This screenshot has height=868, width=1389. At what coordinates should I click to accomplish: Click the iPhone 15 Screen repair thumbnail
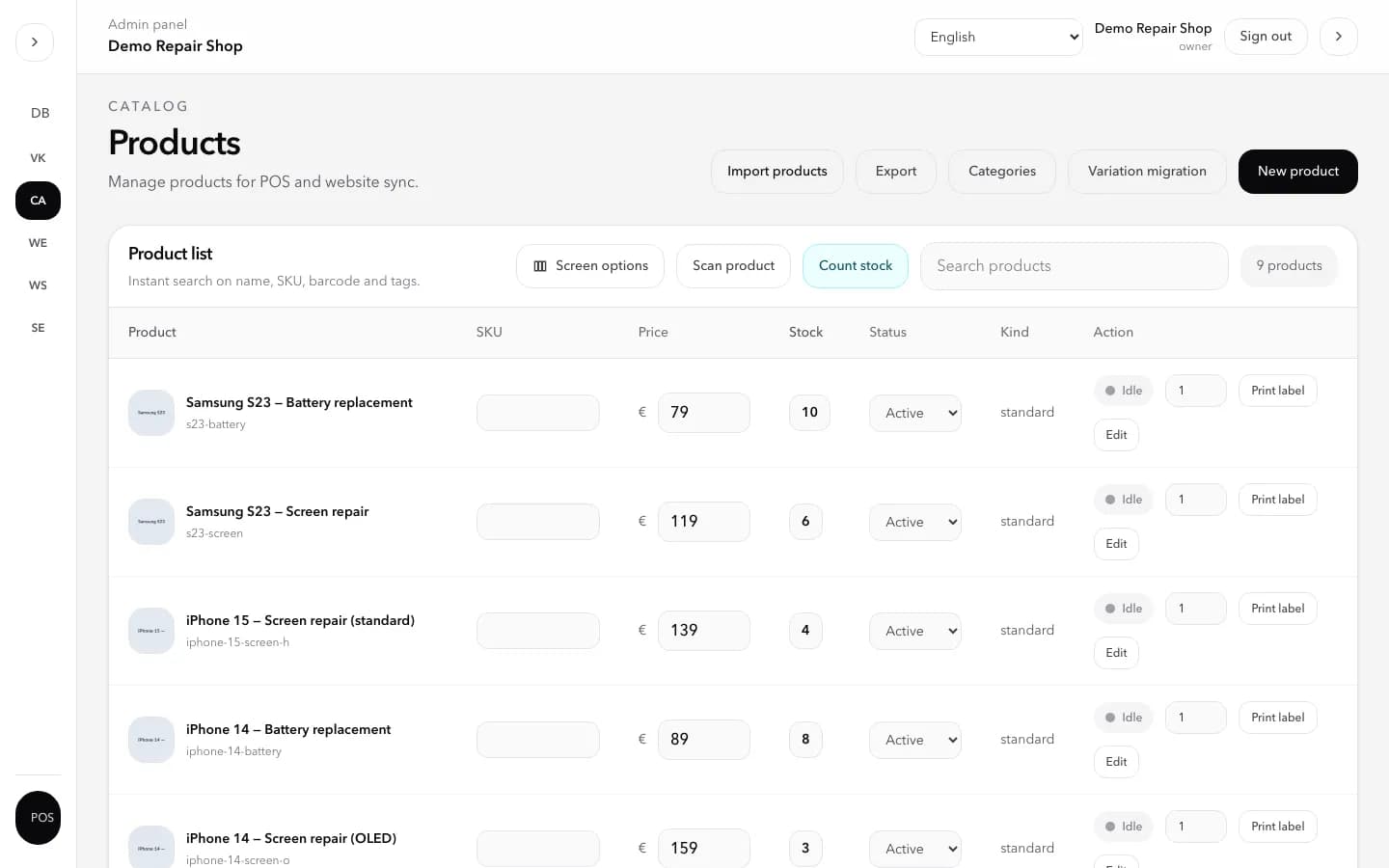pyautogui.click(x=151, y=631)
